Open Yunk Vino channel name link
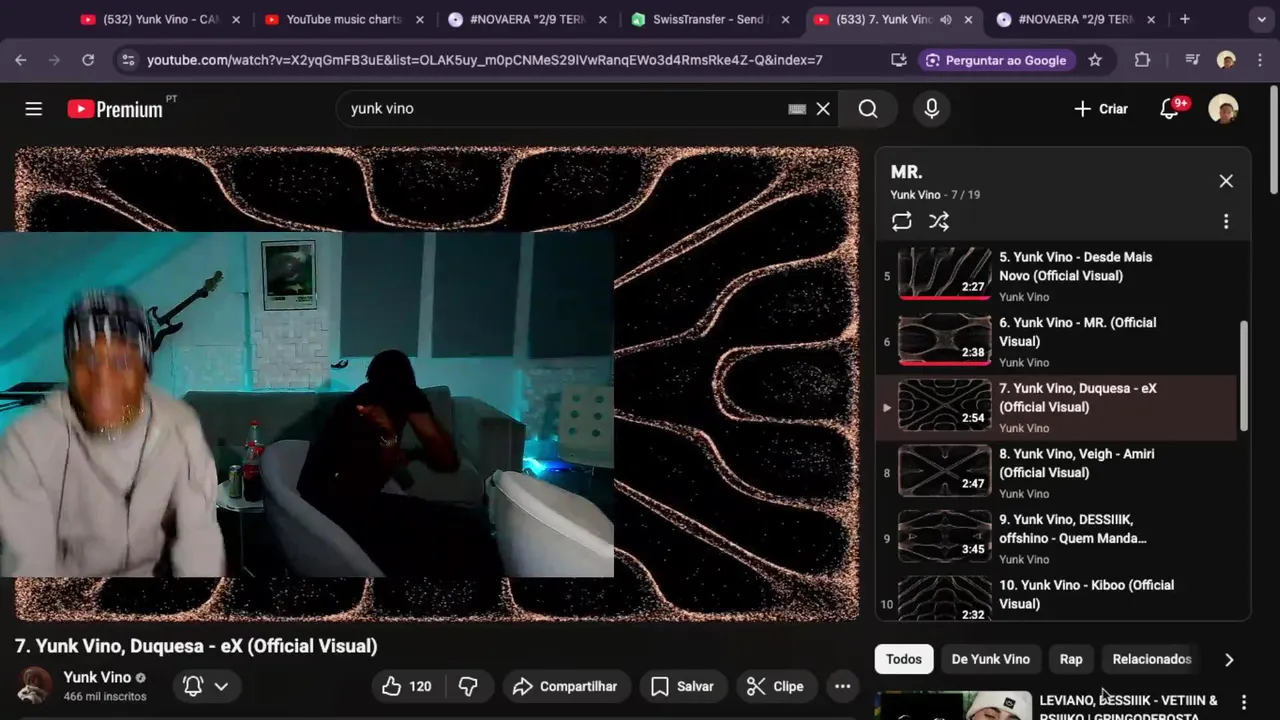This screenshot has width=1280, height=720. [x=97, y=677]
